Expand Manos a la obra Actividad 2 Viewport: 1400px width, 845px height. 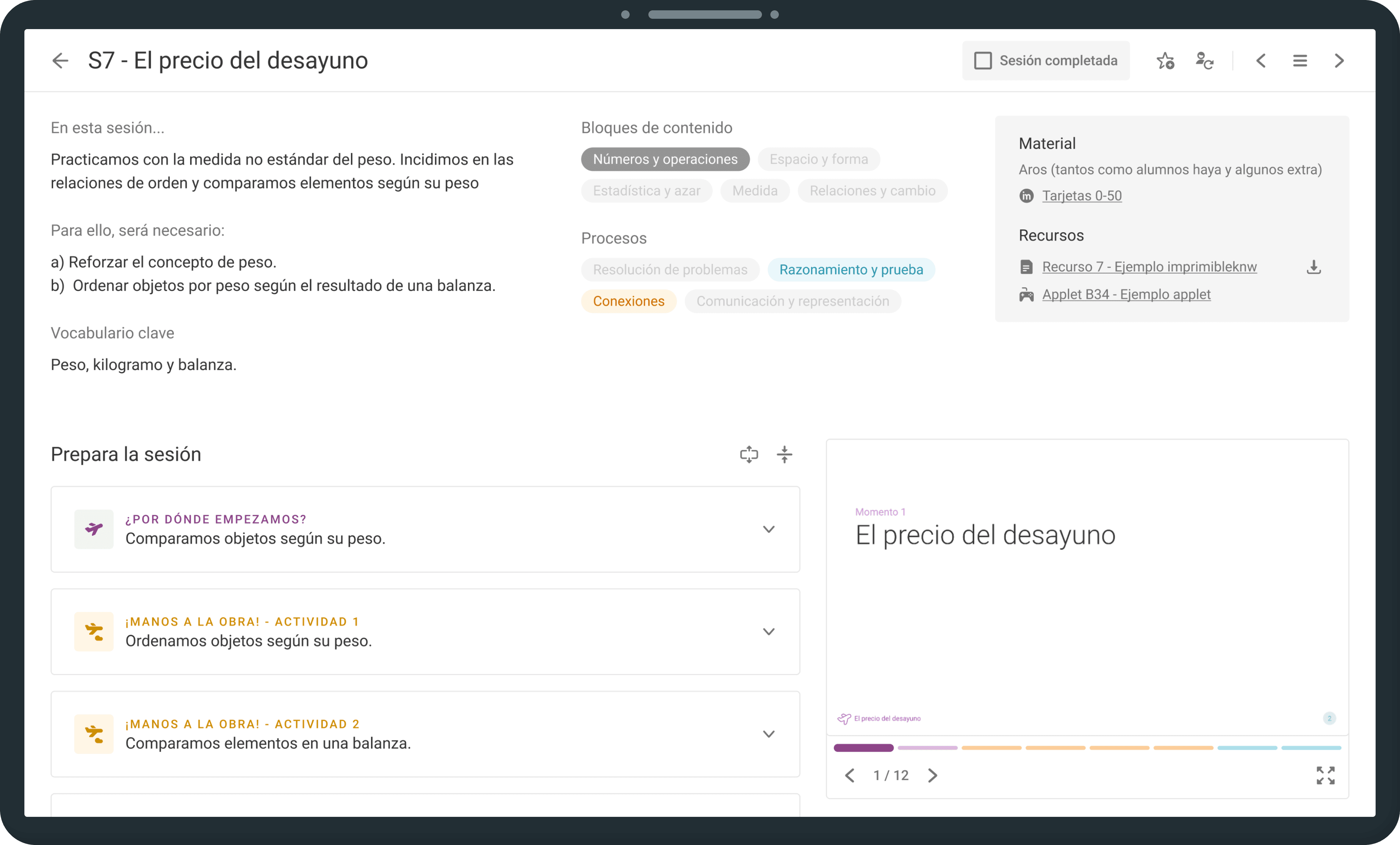point(769,734)
